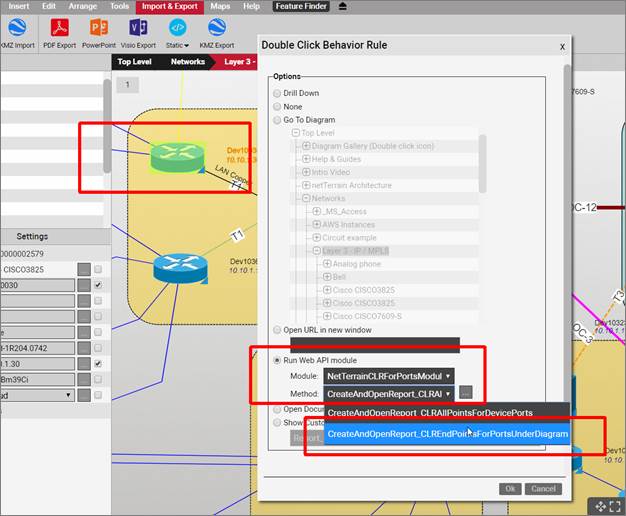Click the KMZ Export icon
This screenshot has height=516, width=626.
pyautogui.click(x=217, y=28)
